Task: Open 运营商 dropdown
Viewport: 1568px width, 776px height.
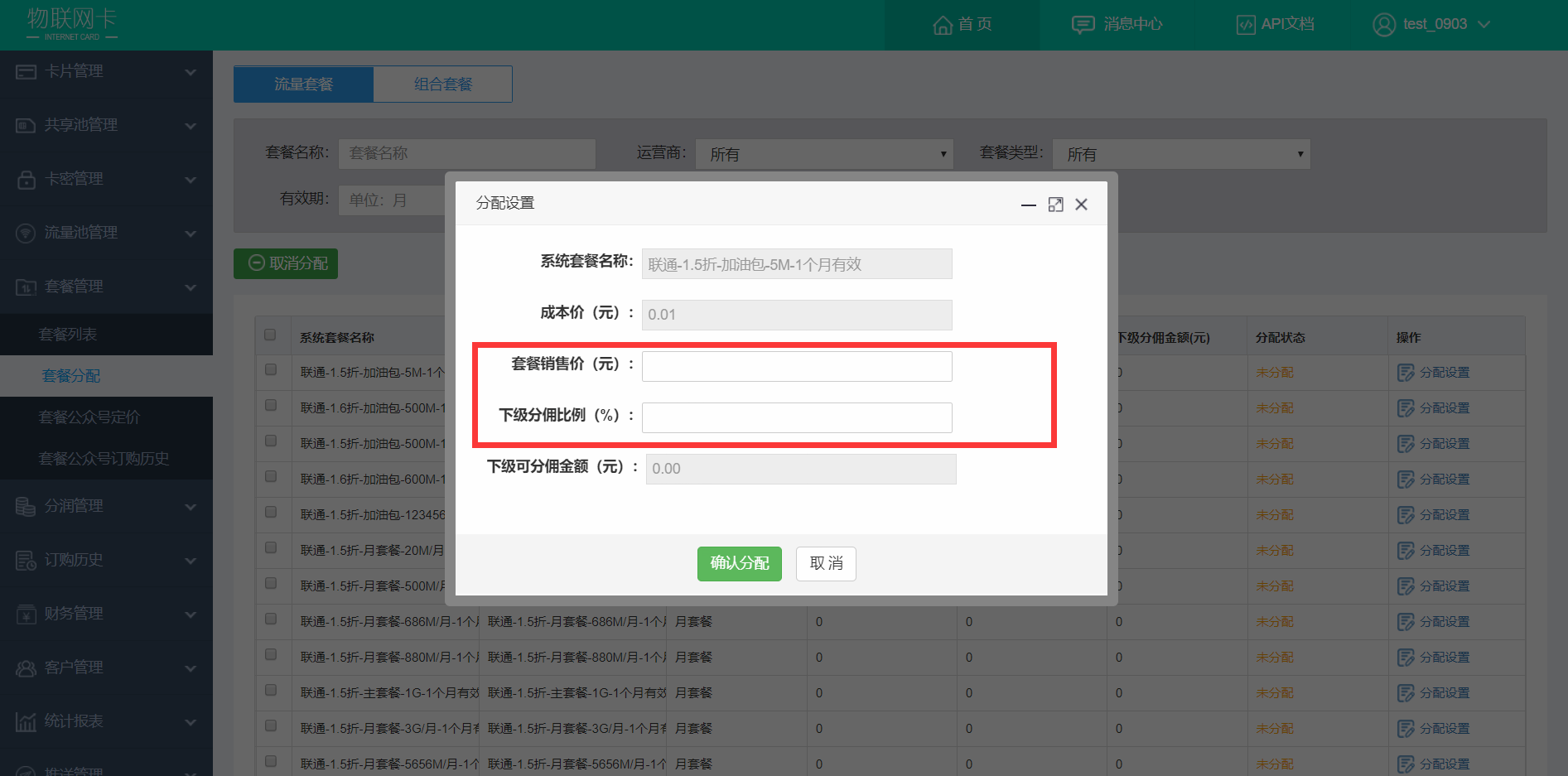Action: coord(824,154)
